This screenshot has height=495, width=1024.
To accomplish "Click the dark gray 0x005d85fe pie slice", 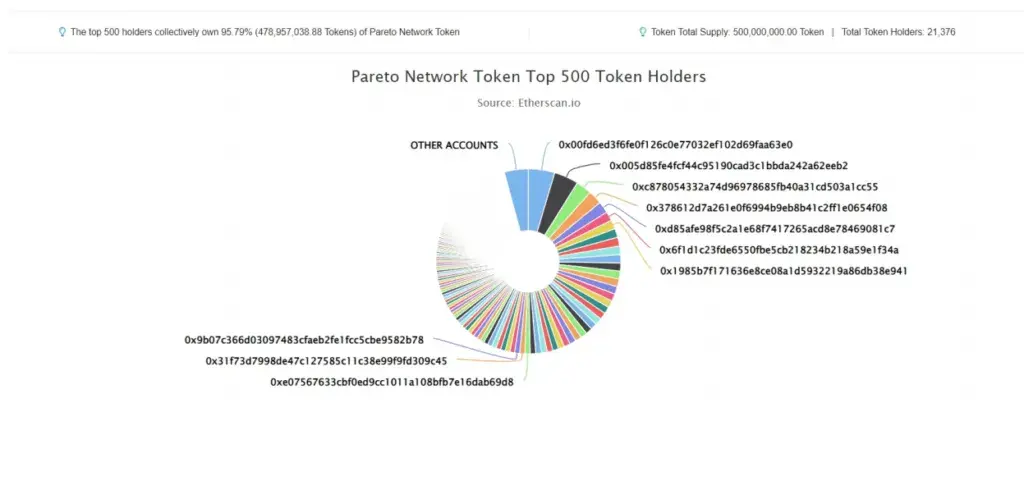I will pos(557,202).
